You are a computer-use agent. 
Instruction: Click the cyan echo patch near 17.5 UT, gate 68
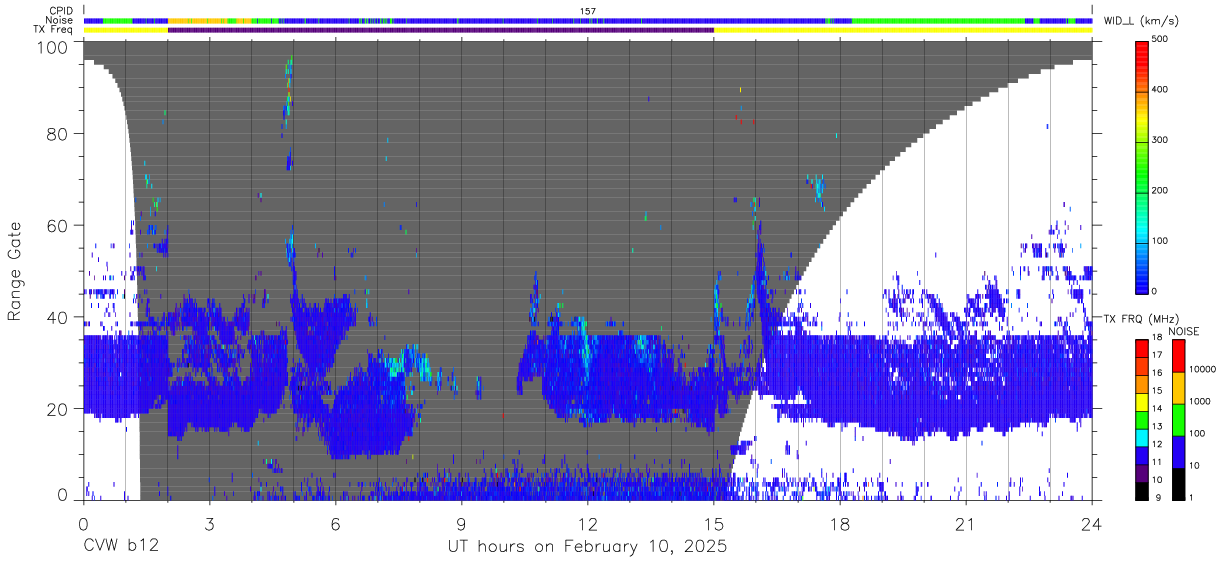pos(818,186)
